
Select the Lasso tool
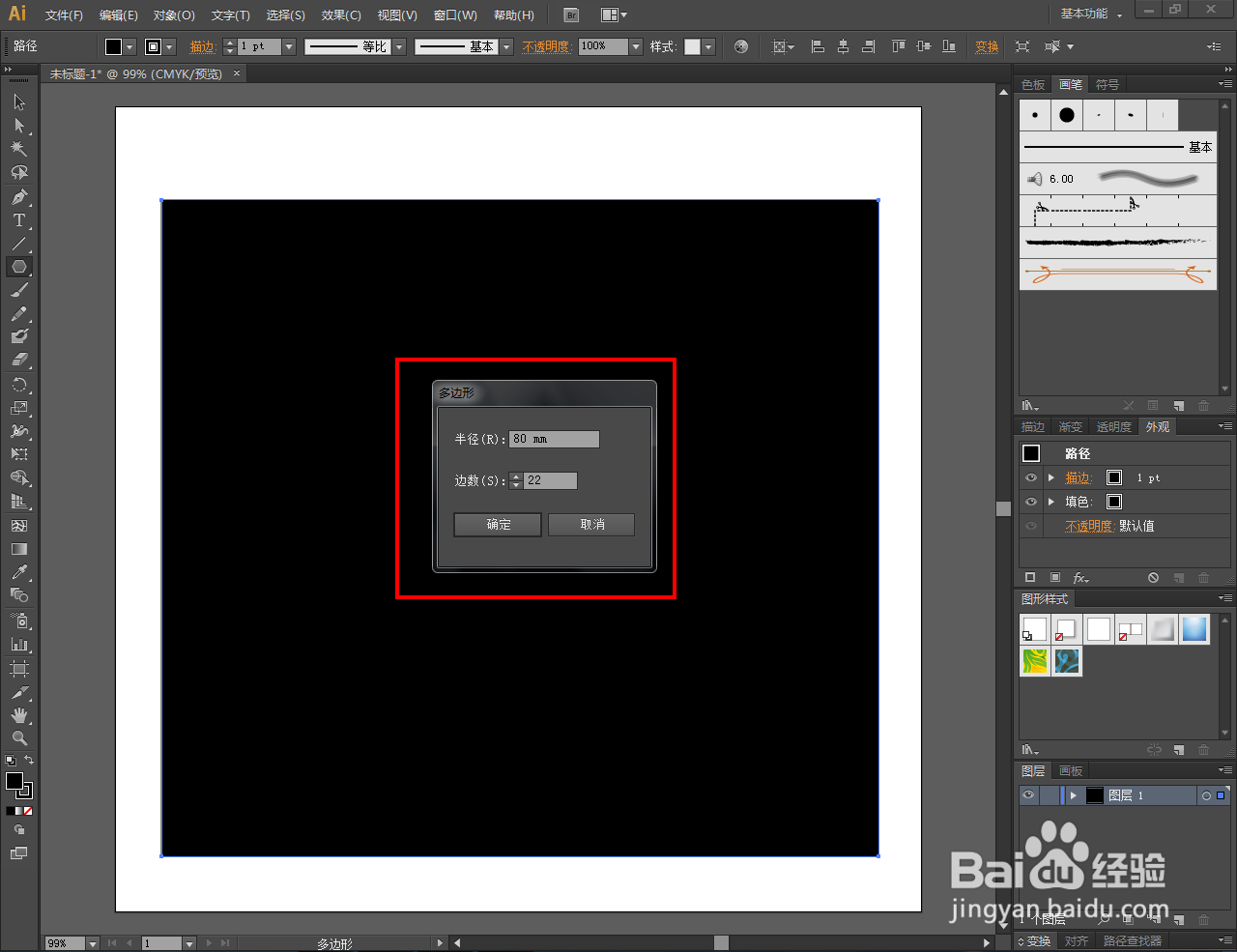pos(19,172)
